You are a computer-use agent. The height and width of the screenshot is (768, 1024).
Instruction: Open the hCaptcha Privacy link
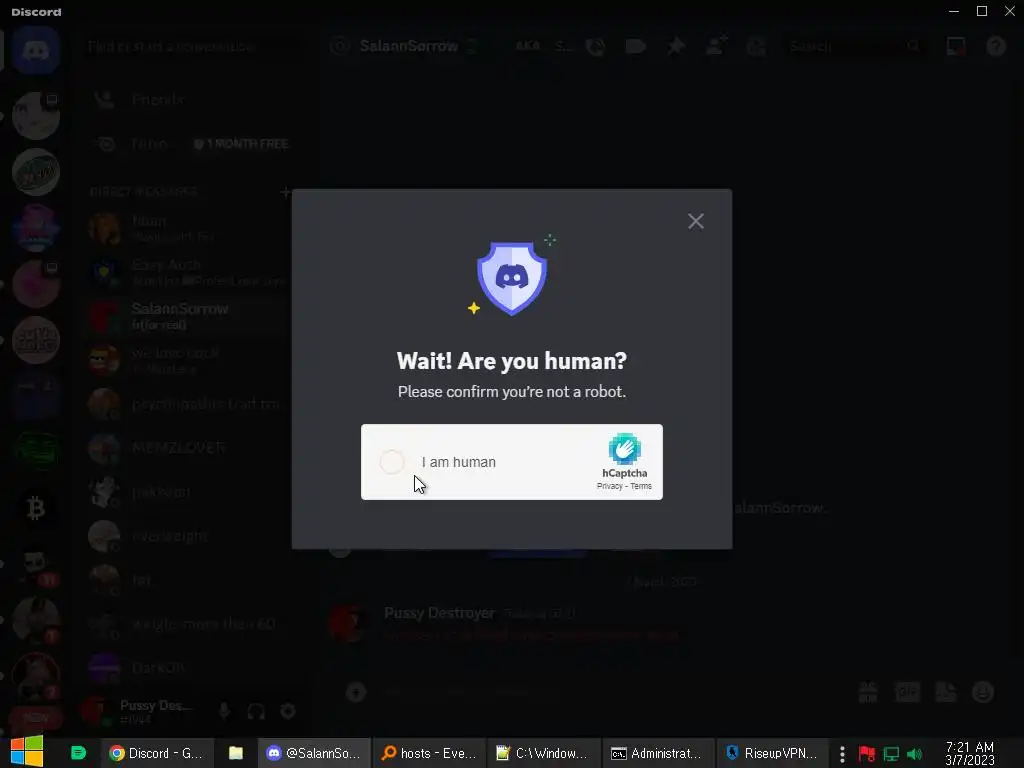609,486
